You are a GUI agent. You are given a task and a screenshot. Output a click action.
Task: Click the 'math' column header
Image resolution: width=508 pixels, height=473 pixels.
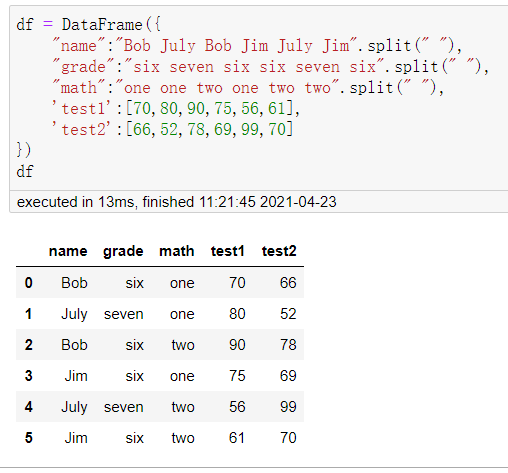[177, 251]
